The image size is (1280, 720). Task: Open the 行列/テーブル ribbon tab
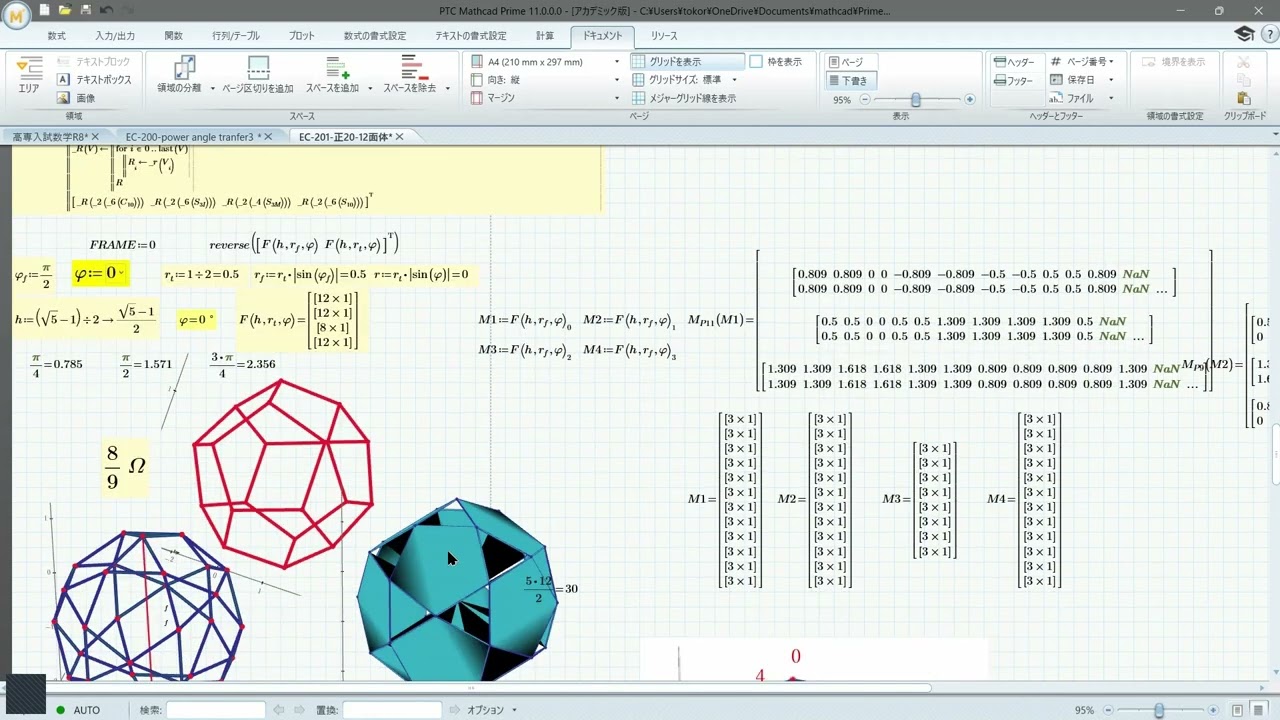pyautogui.click(x=236, y=36)
